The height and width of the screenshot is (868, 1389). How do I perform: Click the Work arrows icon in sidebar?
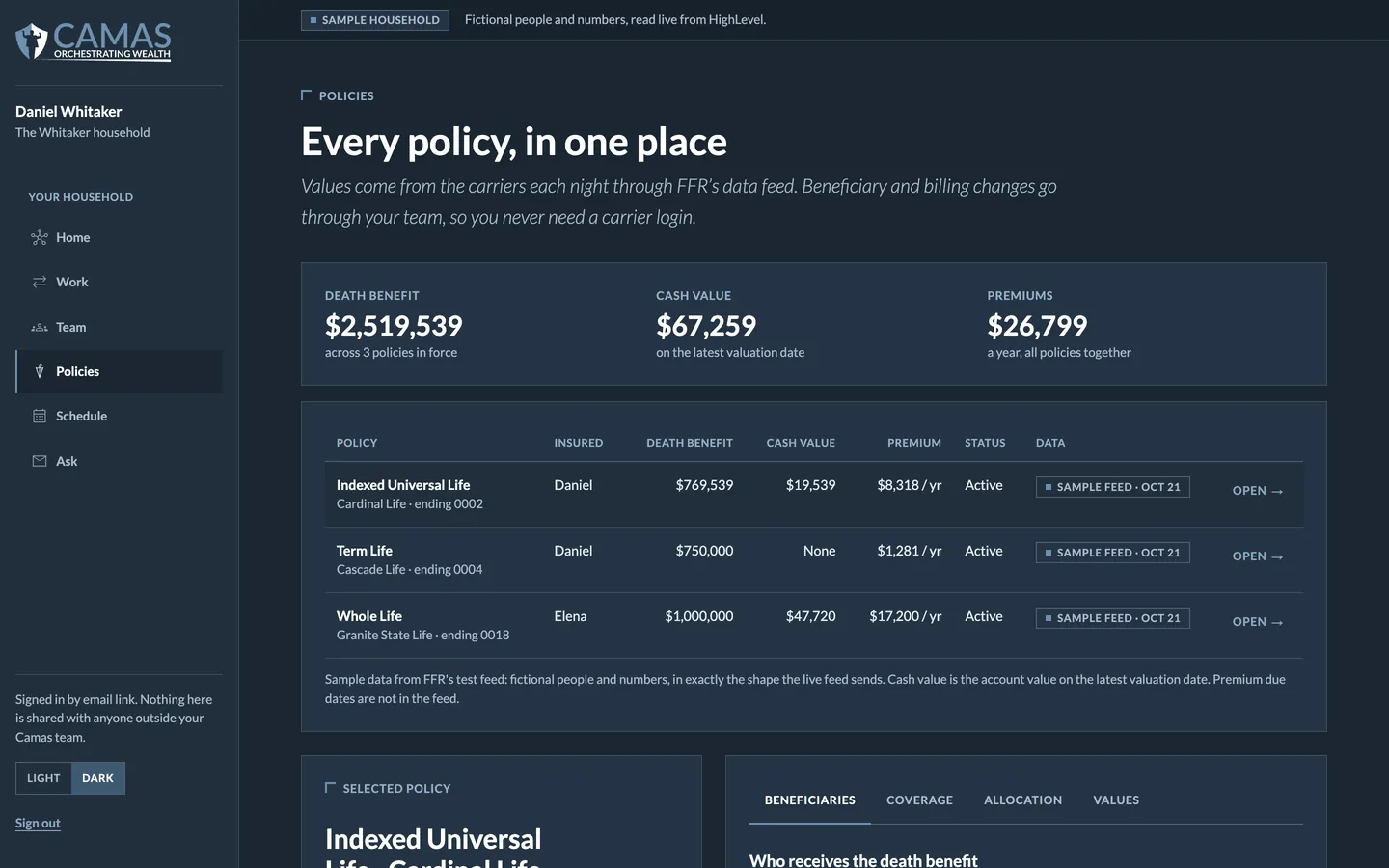[x=40, y=282]
